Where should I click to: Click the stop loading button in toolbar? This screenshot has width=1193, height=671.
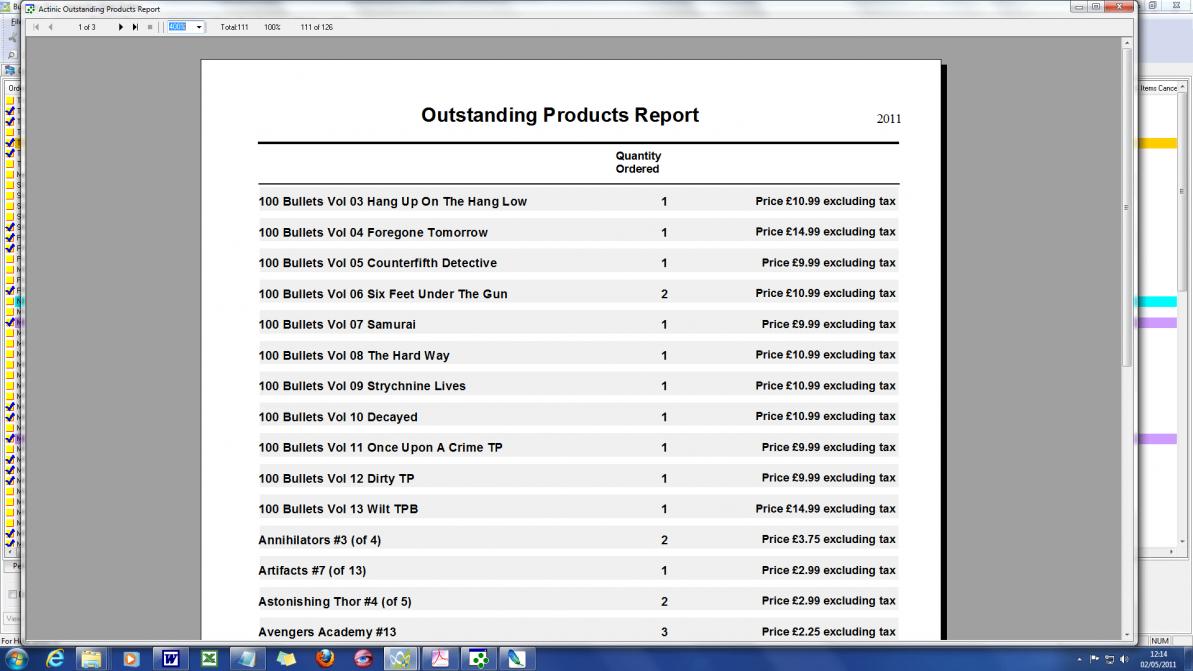click(150, 27)
